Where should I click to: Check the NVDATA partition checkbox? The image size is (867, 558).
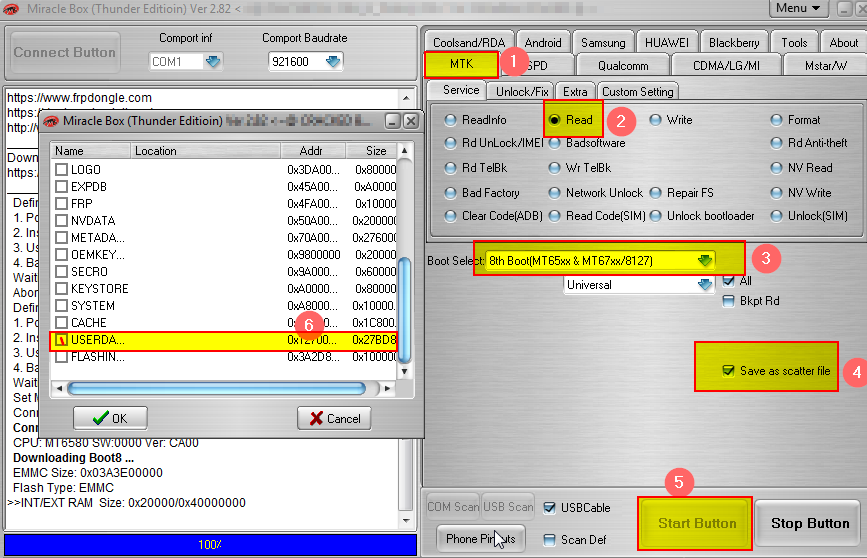(x=61, y=221)
